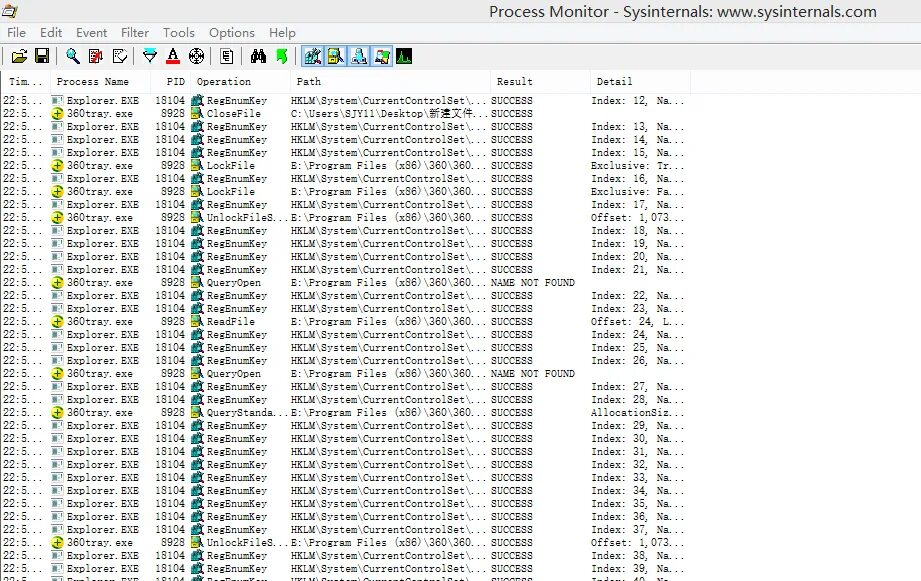Toggle Show Network Activity button
Viewport: 921px width, 581px height.
pos(359,56)
